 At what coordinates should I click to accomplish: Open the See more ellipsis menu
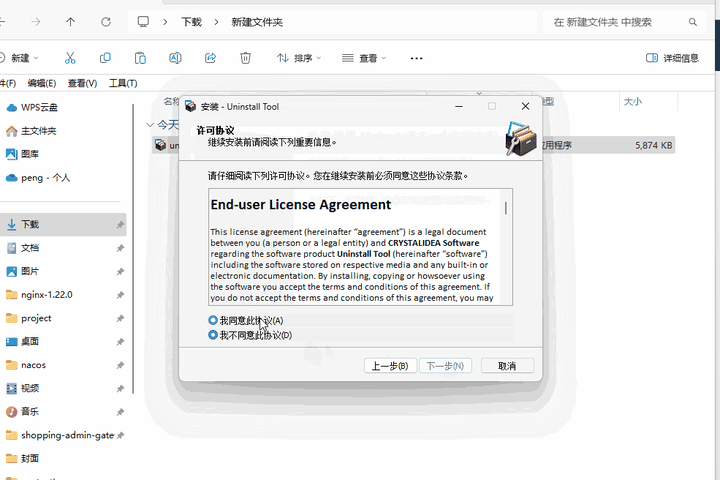416,58
